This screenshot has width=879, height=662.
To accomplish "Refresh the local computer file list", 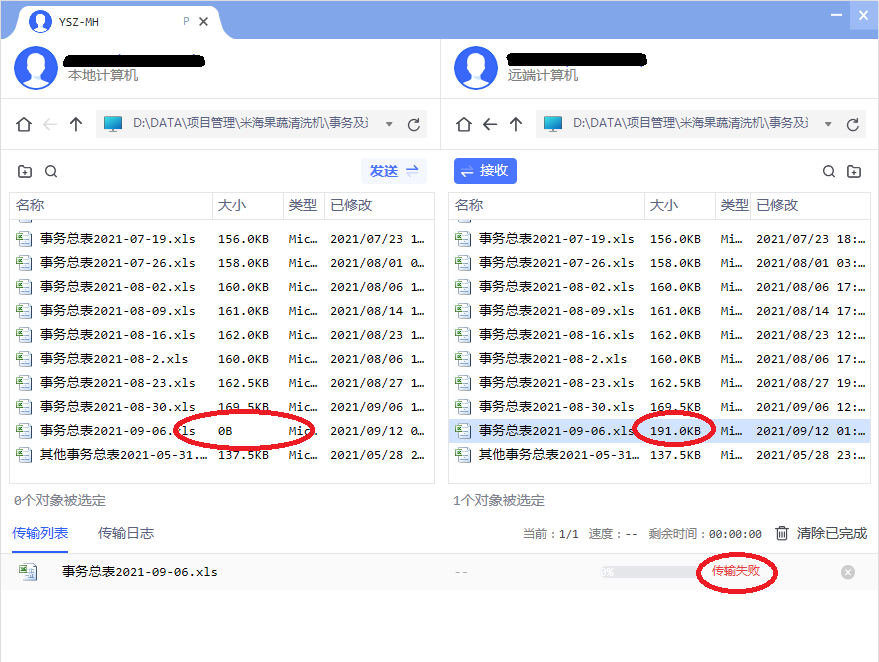I will pyautogui.click(x=414, y=124).
